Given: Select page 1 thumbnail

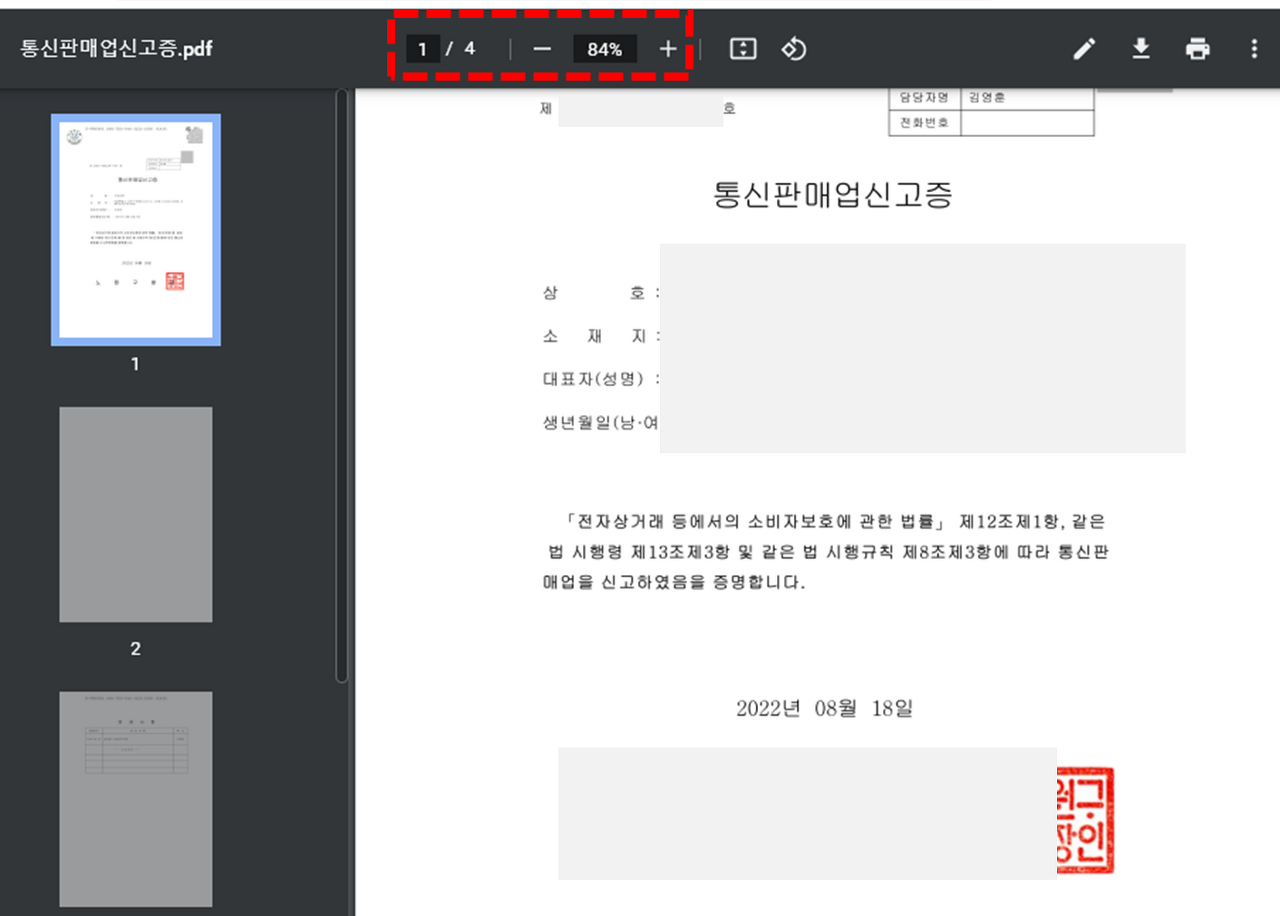Looking at the screenshot, I should click(136, 230).
